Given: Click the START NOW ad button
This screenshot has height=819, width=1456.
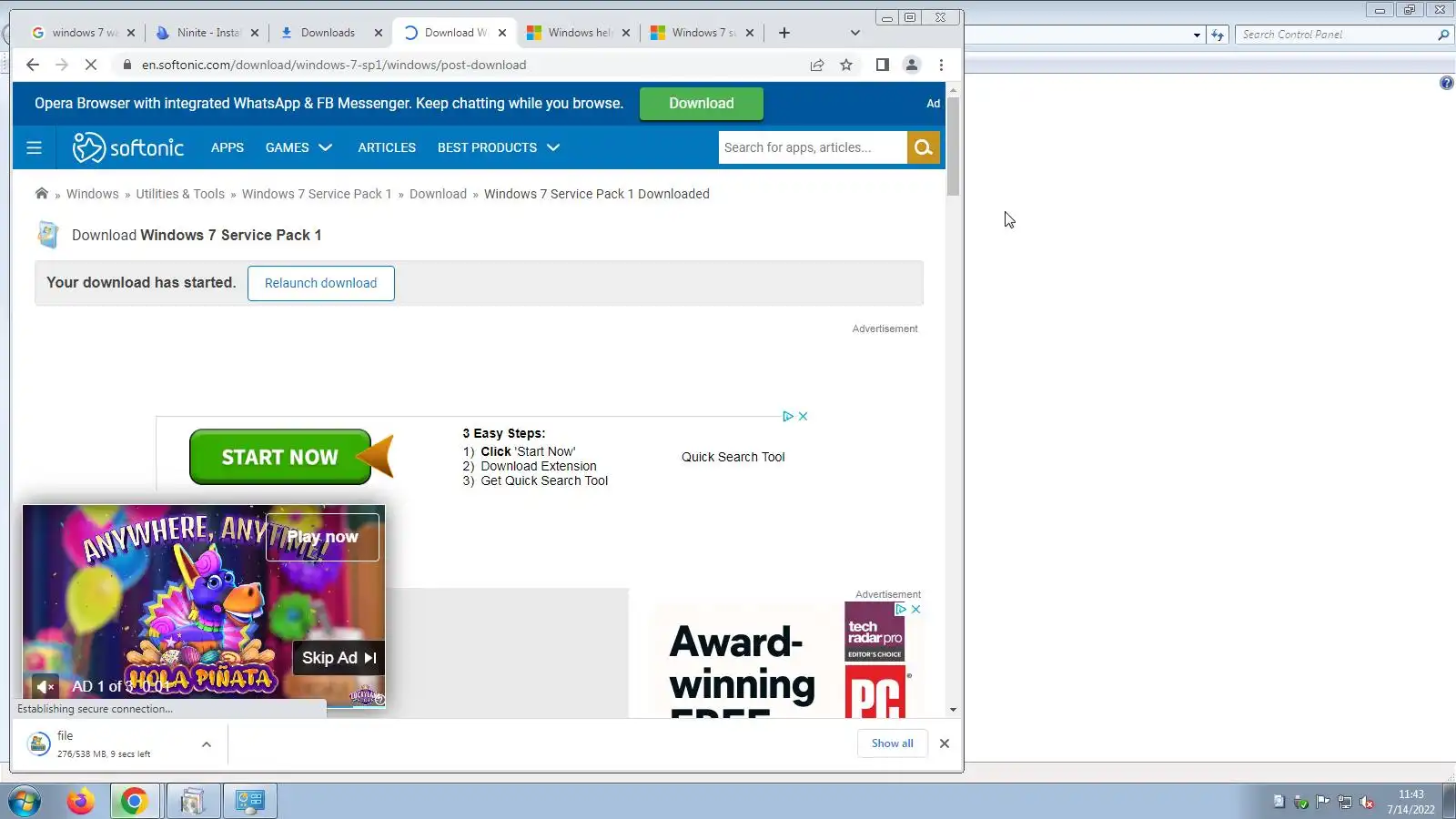Looking at the screenshot, I should pyautogui.click(x=280, y=457).
